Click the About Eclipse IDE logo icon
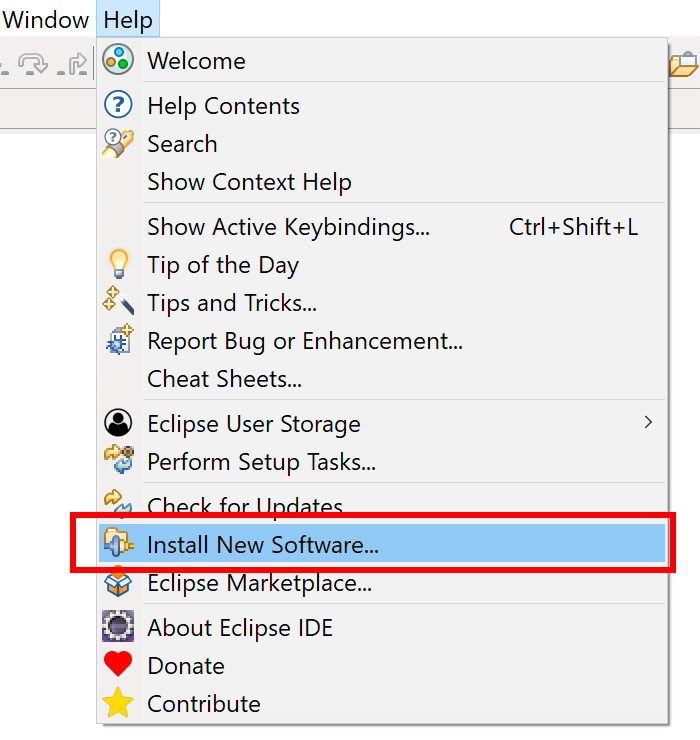 (118, 626)
